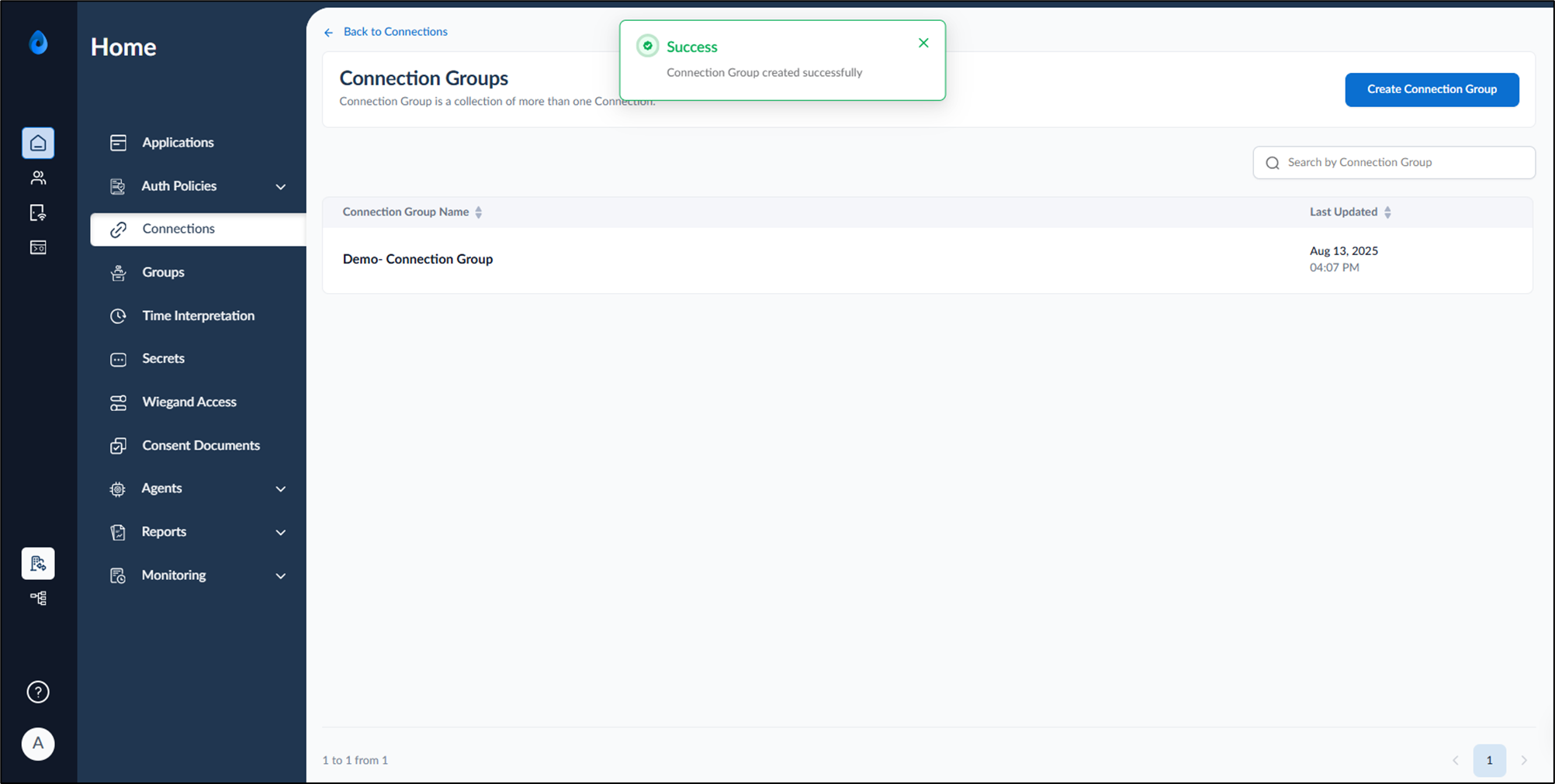Open Demo- Connection Group row
This screenshot has width=1555, height=784.
[x=927, y=260]
